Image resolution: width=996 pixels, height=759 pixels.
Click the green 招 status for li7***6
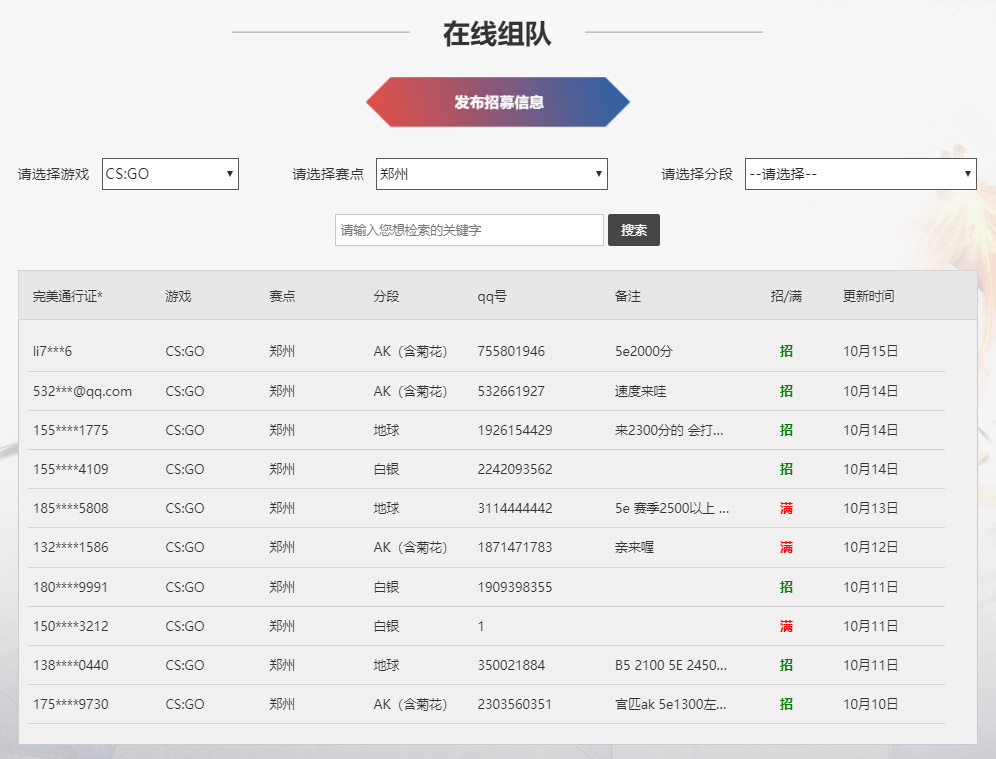click(x=786, y=351)
